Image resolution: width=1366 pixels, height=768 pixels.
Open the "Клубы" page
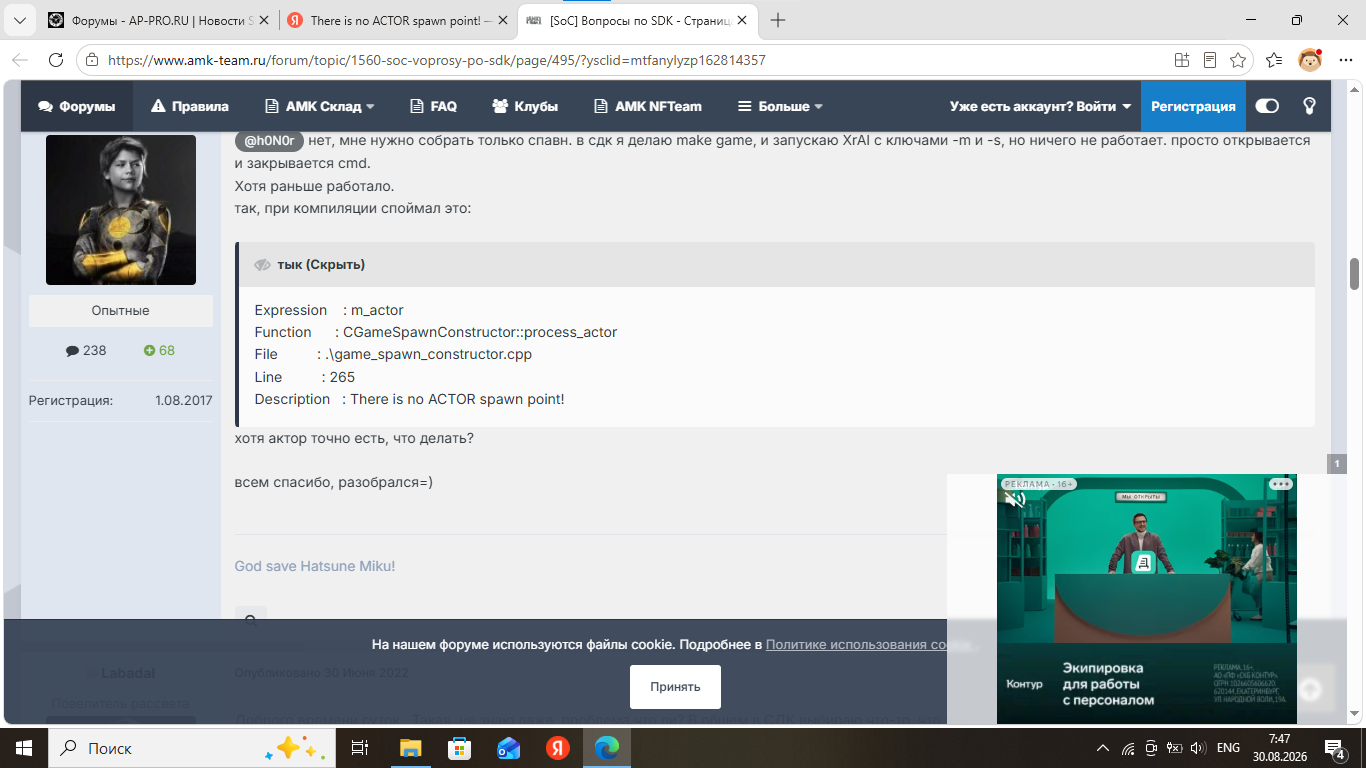525,106
